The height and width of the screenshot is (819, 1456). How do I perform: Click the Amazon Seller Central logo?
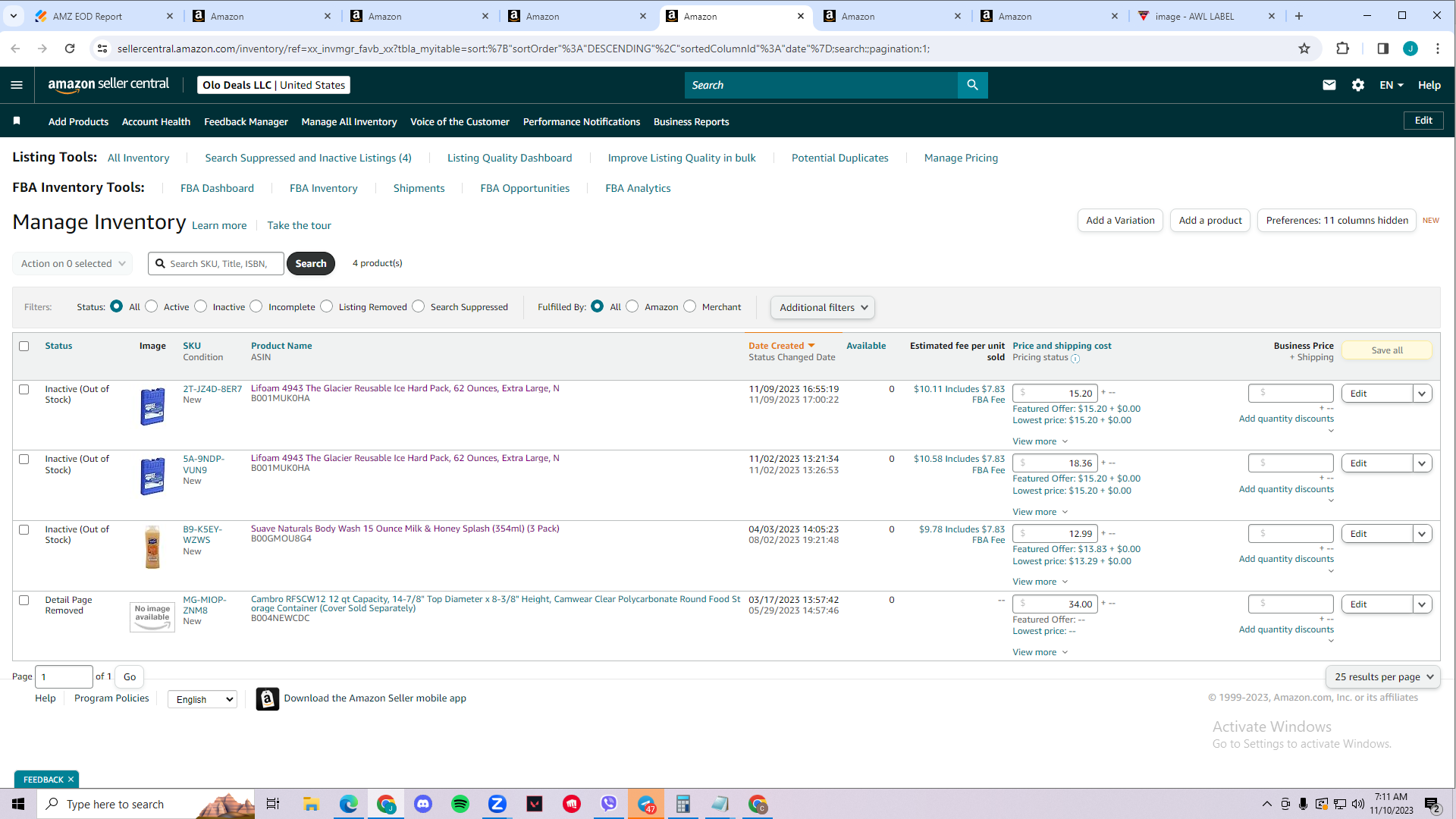click(108, 85)
